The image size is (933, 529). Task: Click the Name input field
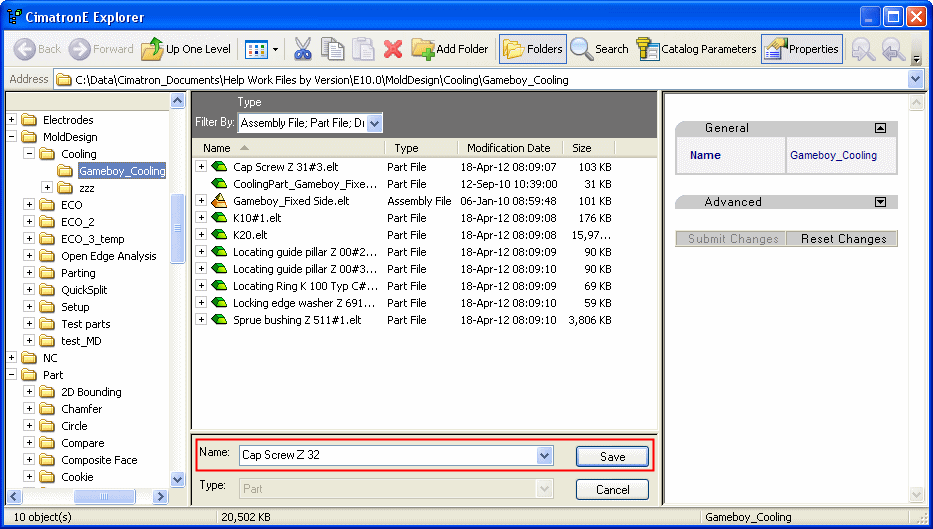(388, 455)
